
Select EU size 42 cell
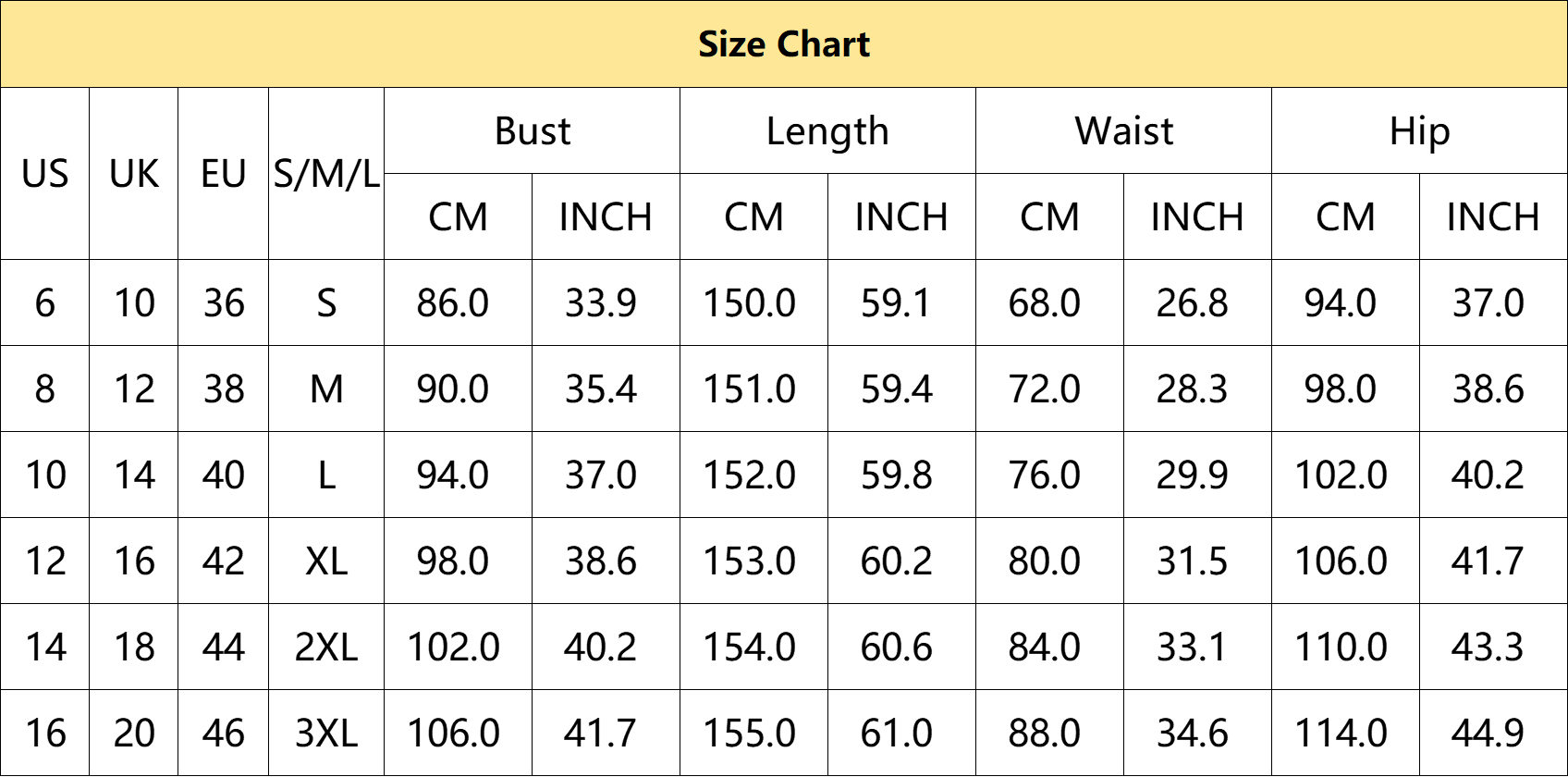point(223,561)
